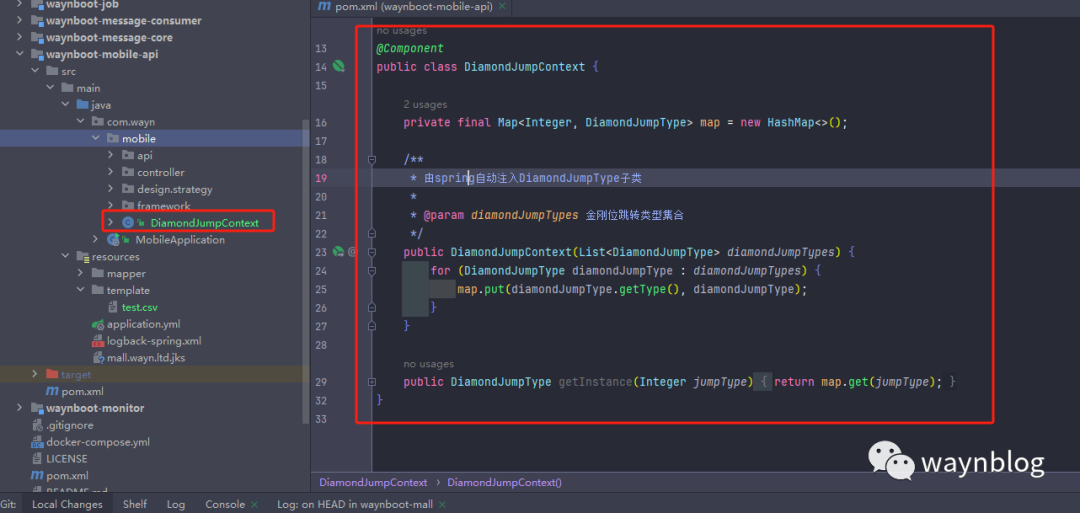This screenshot has height=513, width=1080.
Task: Click the 'no usages' hint above getInstance
Action: tap(428, 364)
